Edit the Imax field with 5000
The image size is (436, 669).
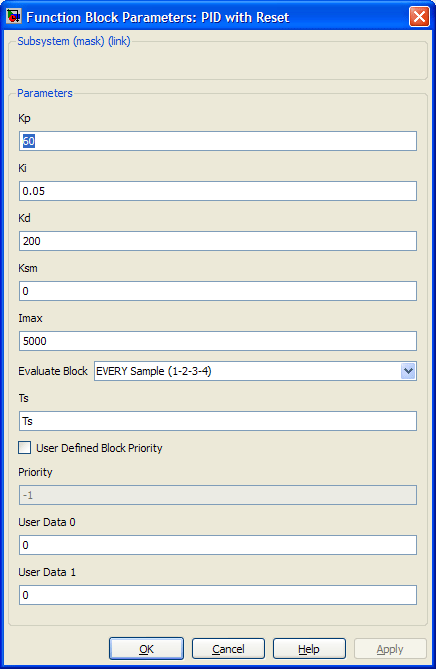pos(218,341)
